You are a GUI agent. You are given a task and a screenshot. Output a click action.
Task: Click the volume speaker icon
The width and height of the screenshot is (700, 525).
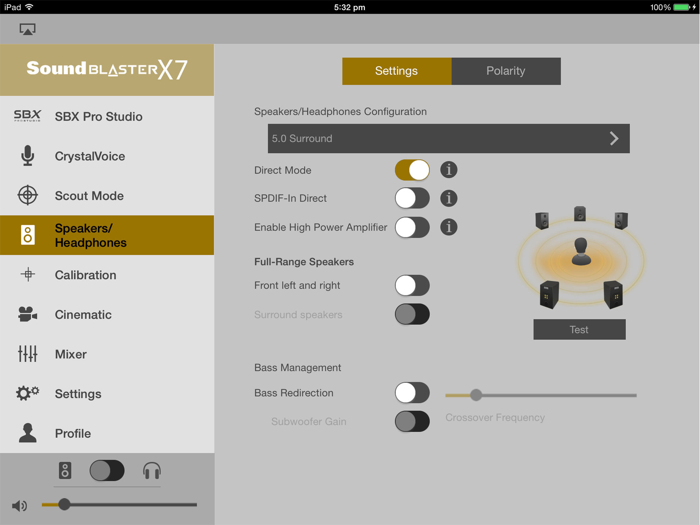pyautogui.click(x=20, y=505)
